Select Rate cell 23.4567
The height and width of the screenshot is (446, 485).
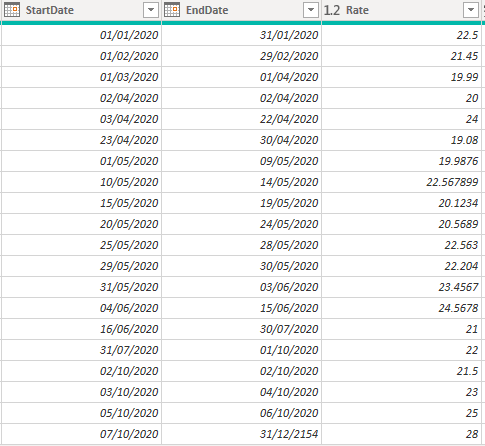[x=402, y=287]
